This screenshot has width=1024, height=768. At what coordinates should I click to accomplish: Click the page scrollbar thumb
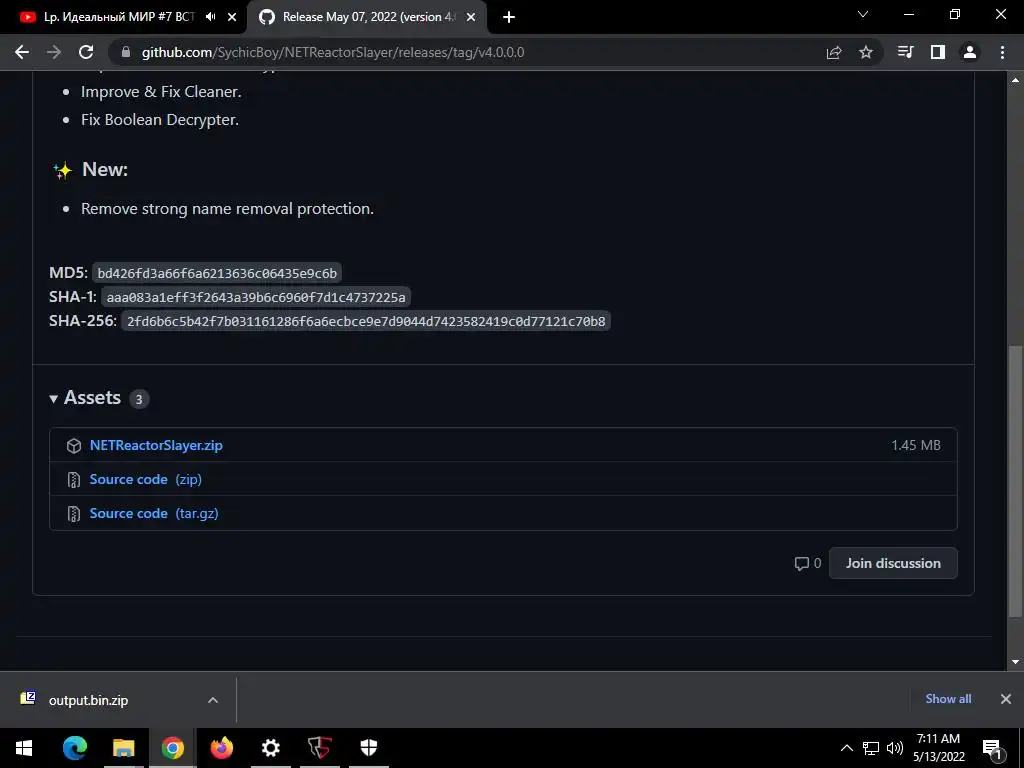point(1015,481)
